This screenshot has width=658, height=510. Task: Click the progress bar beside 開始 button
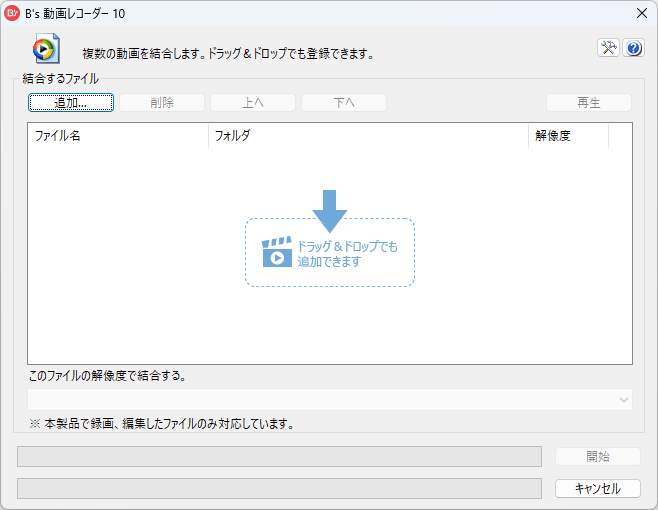pos(280,456)
